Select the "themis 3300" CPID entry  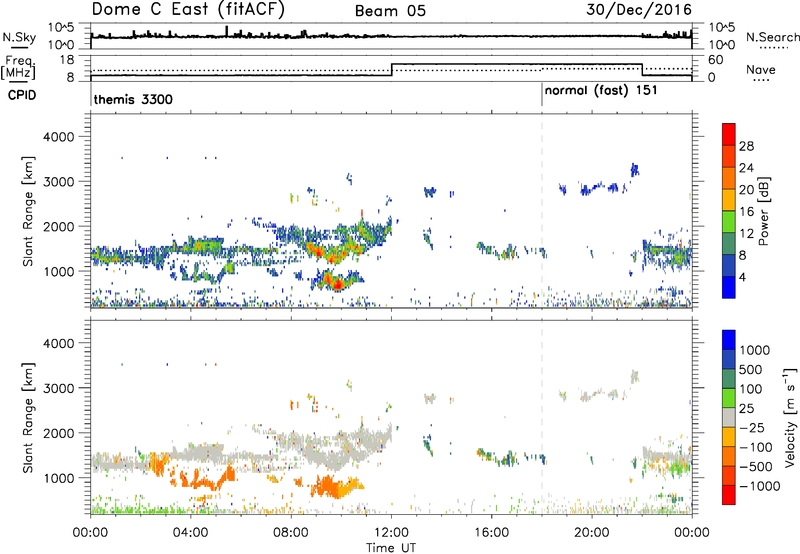[x=133, y=99]
